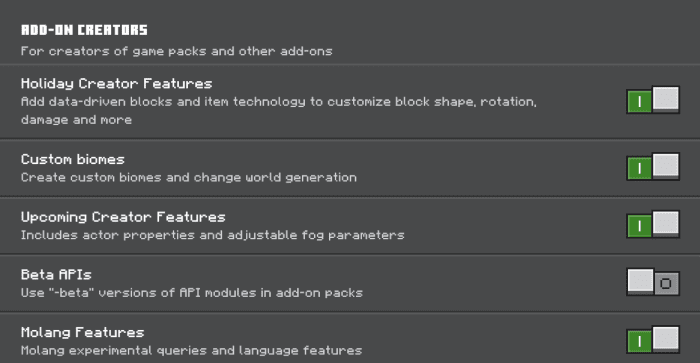
Task: Click the adjustable fog parameters description
Action: pos(212,235)
